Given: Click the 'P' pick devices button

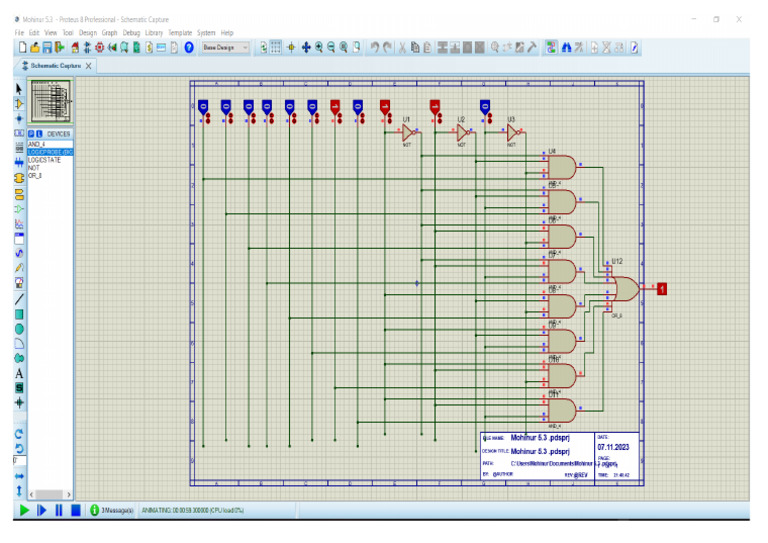Looking at the screenshot, I should point(31,134).
